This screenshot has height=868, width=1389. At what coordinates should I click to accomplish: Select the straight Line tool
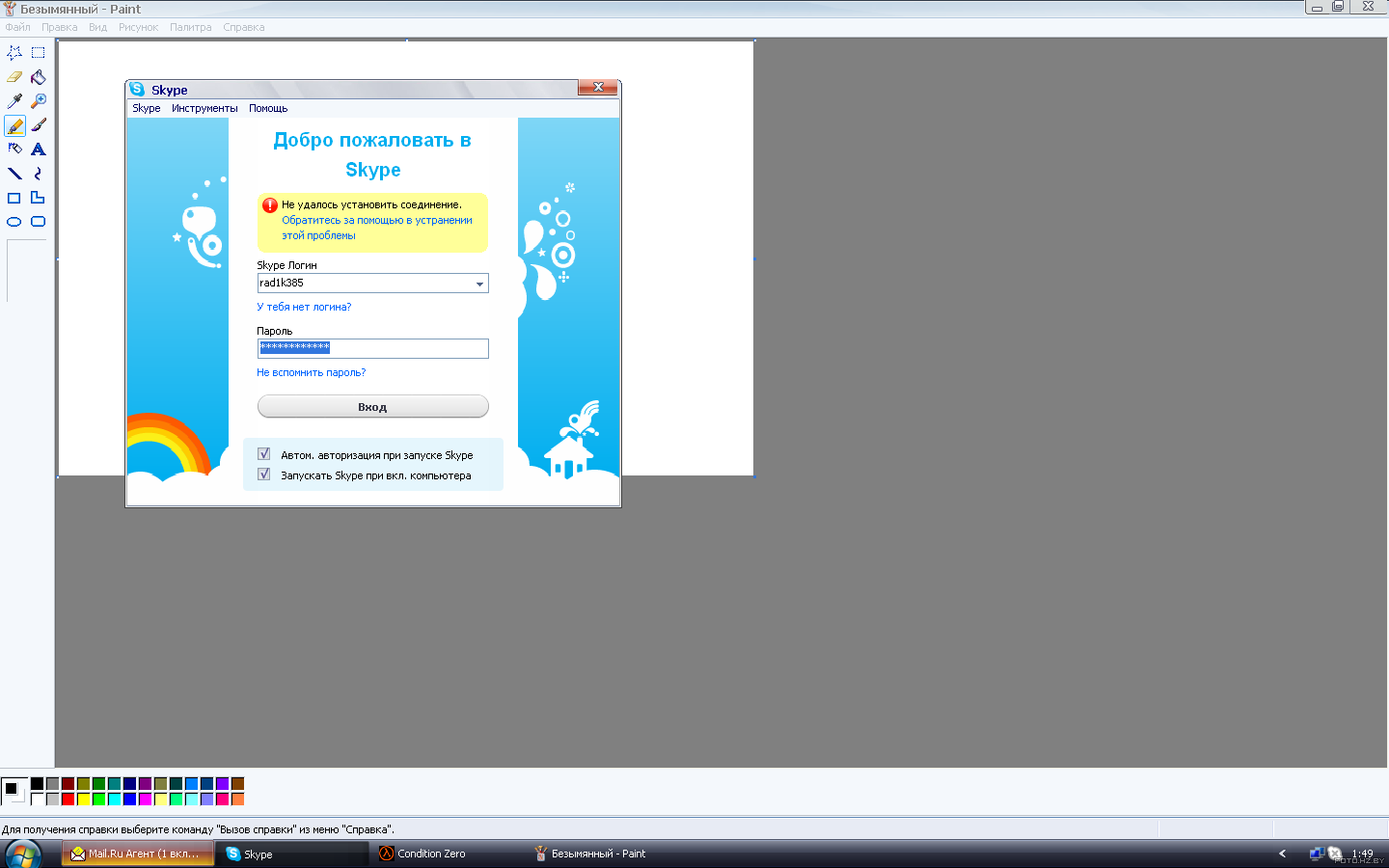[14, 174]
